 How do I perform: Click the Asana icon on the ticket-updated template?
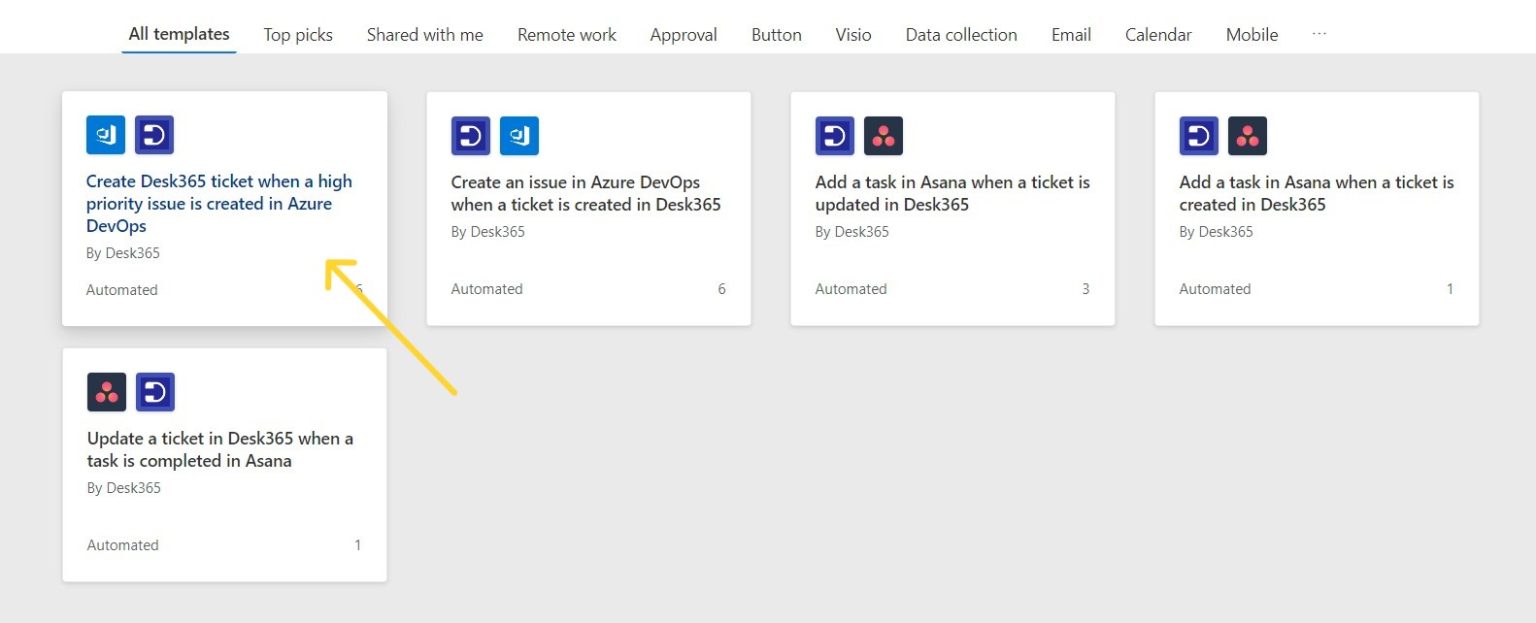coord(883,135)
